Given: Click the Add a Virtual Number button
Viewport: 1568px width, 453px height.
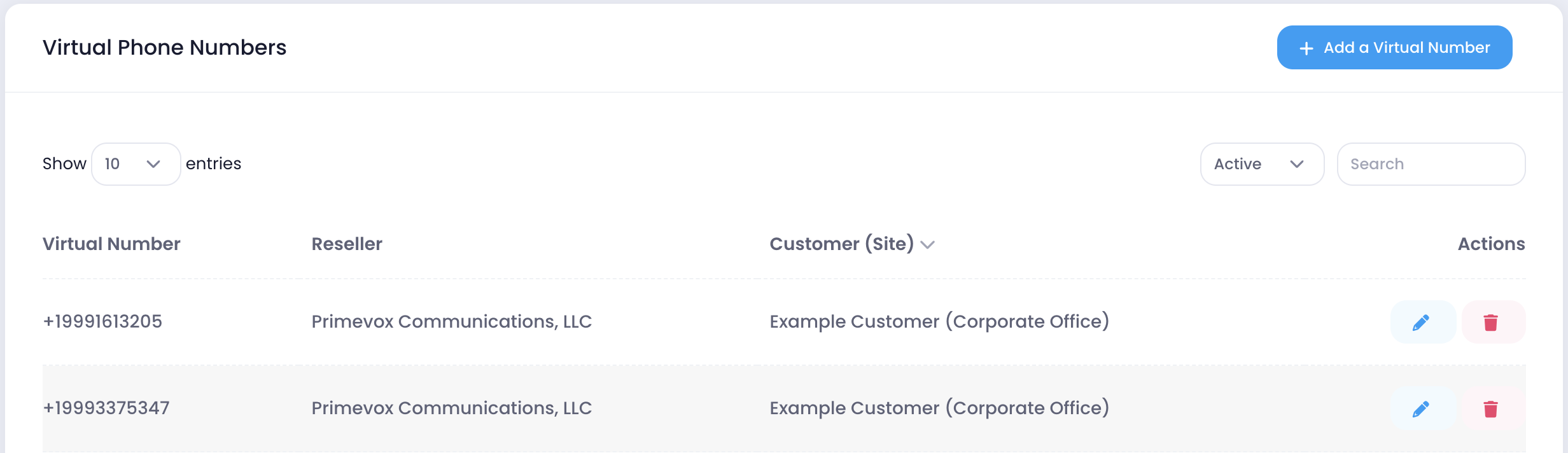Looking at the screenshot, I should pyautogui.click(x=1394, y=48).
